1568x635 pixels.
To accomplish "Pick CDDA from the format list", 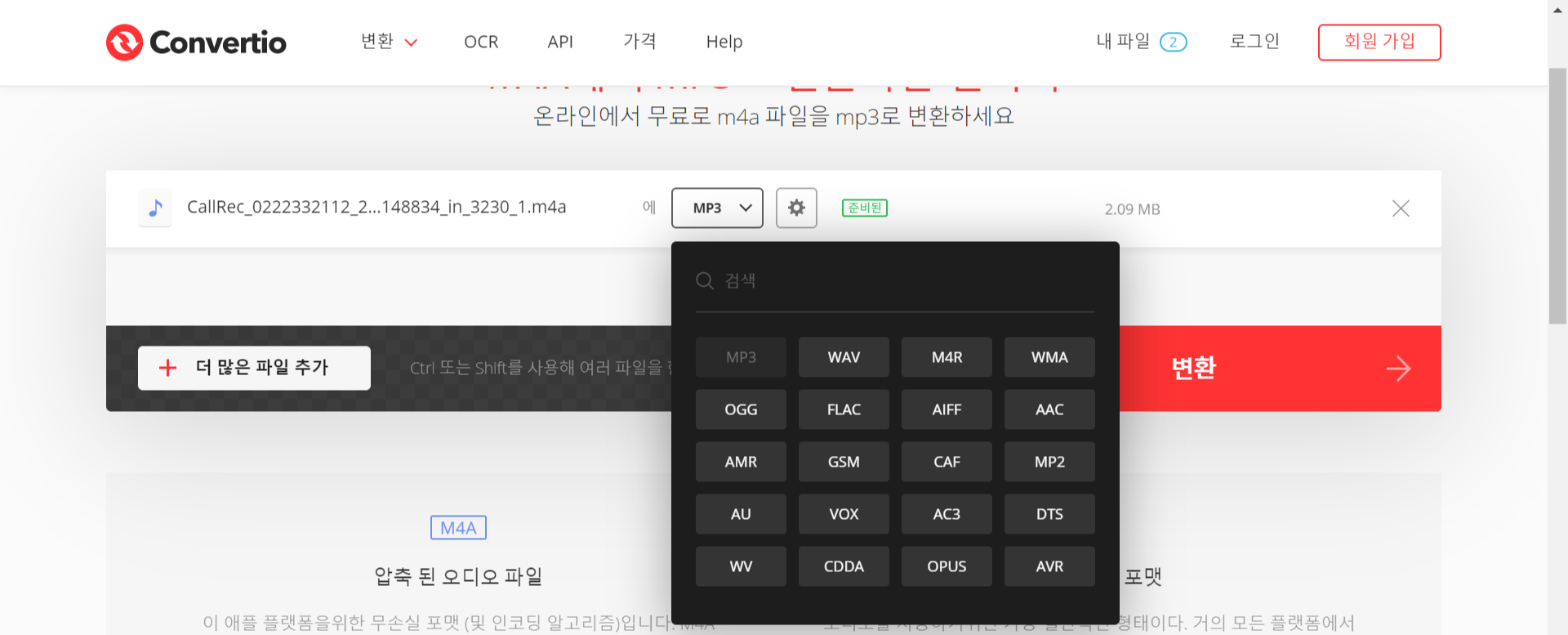I will [x=844, y=566].
